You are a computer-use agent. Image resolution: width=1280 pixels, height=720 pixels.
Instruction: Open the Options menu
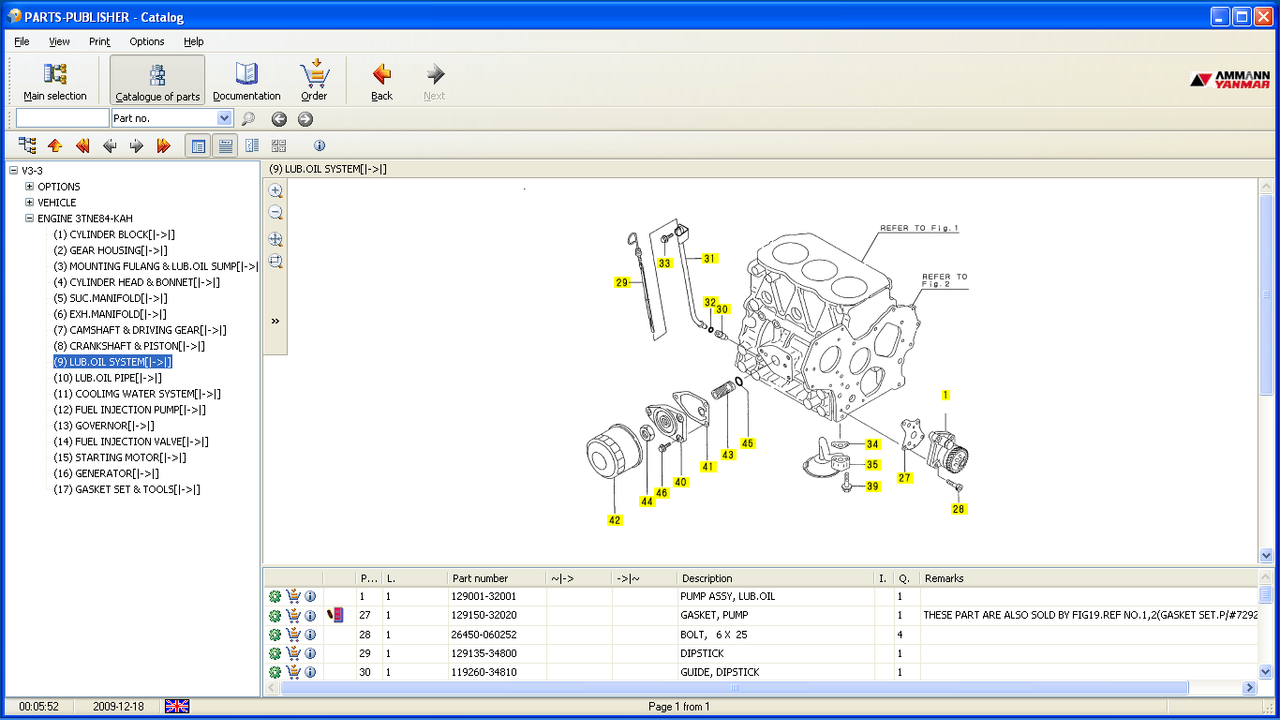tap(147, 41)
